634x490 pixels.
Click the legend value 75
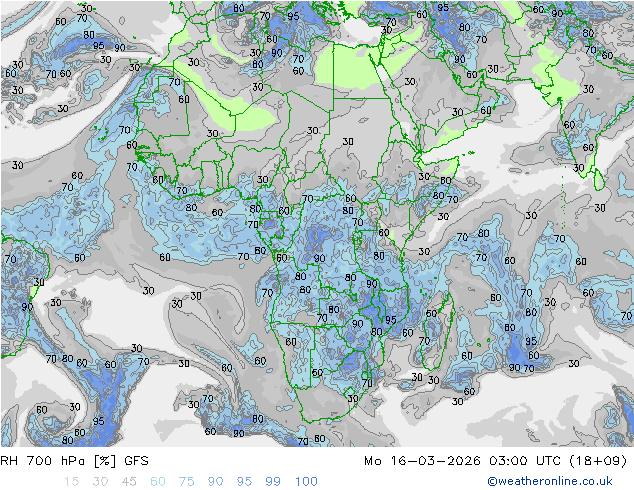(186, 482)
